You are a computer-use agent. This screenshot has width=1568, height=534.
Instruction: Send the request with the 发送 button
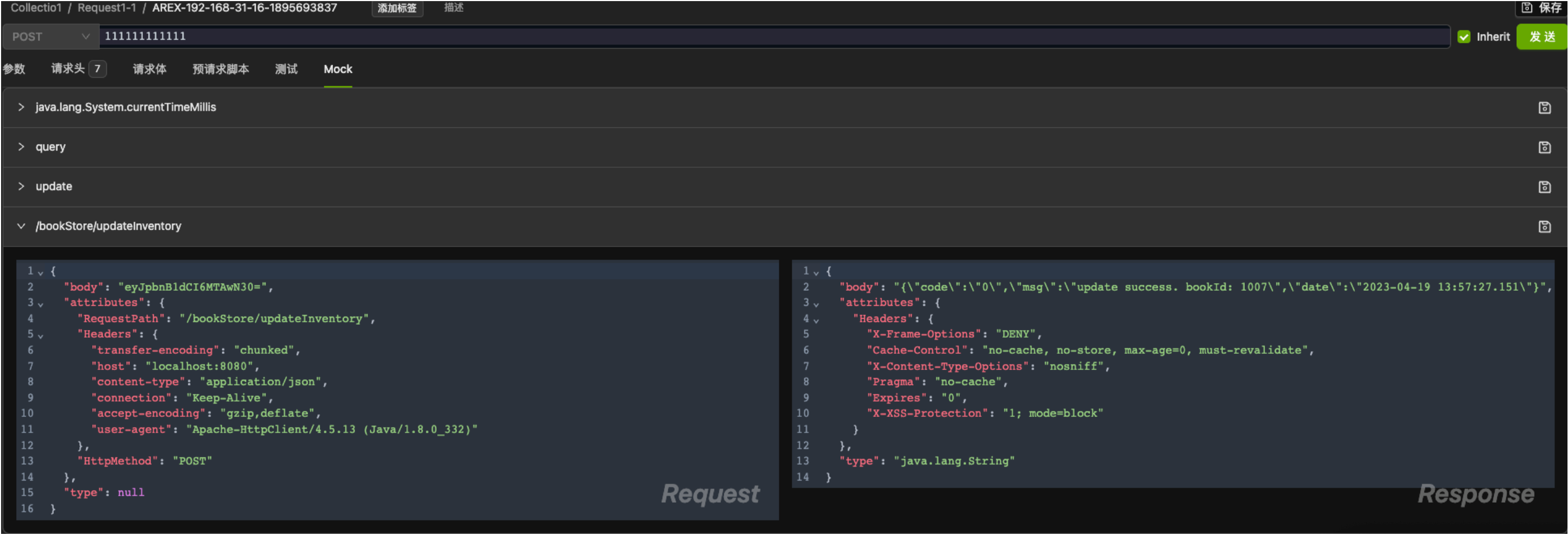click(1541, 37)
